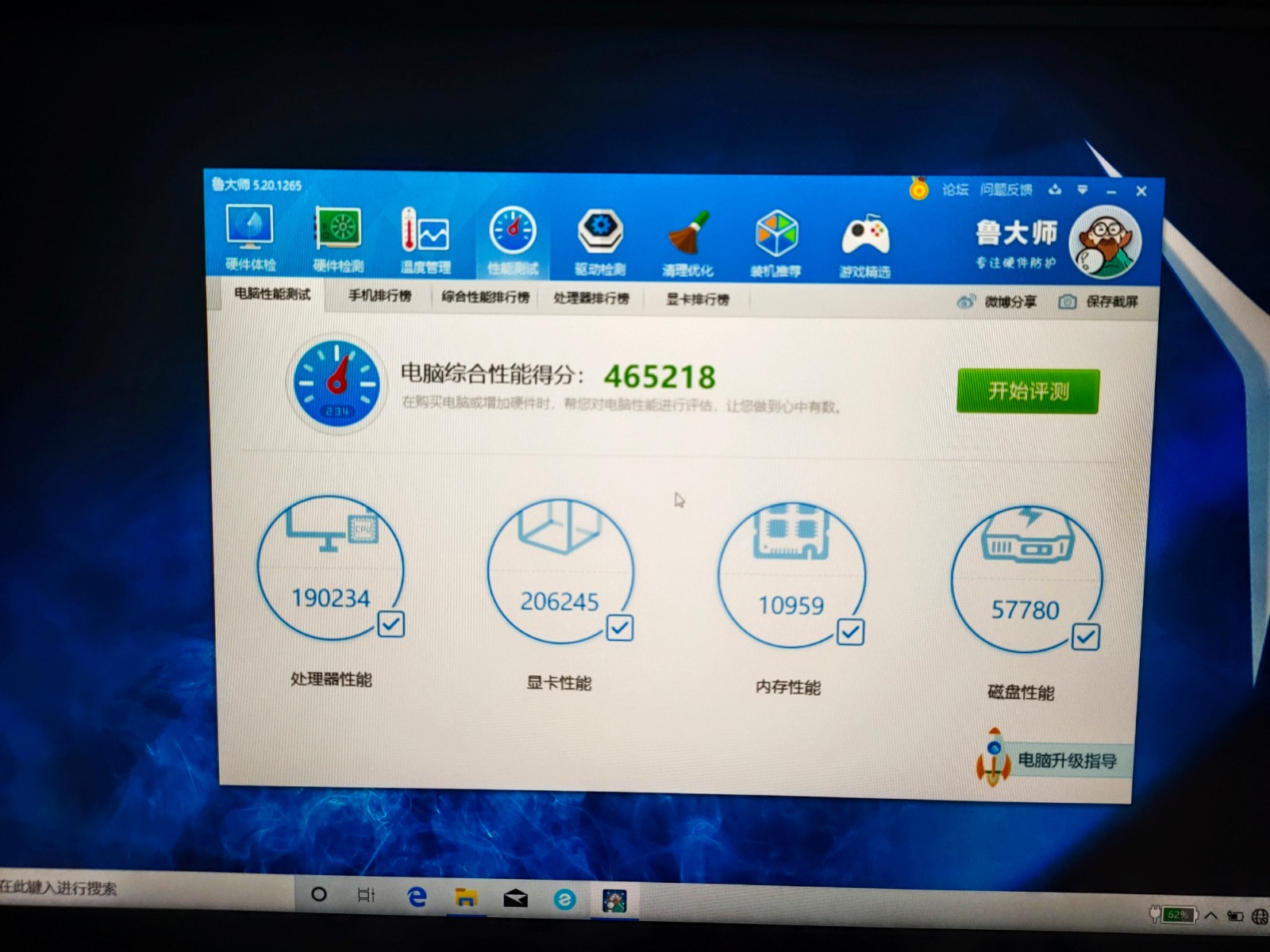The height and width of the screenshot is (952, 1270).
Task: Open the 问题反馈 feedback link
Action: pos(1006,190)
